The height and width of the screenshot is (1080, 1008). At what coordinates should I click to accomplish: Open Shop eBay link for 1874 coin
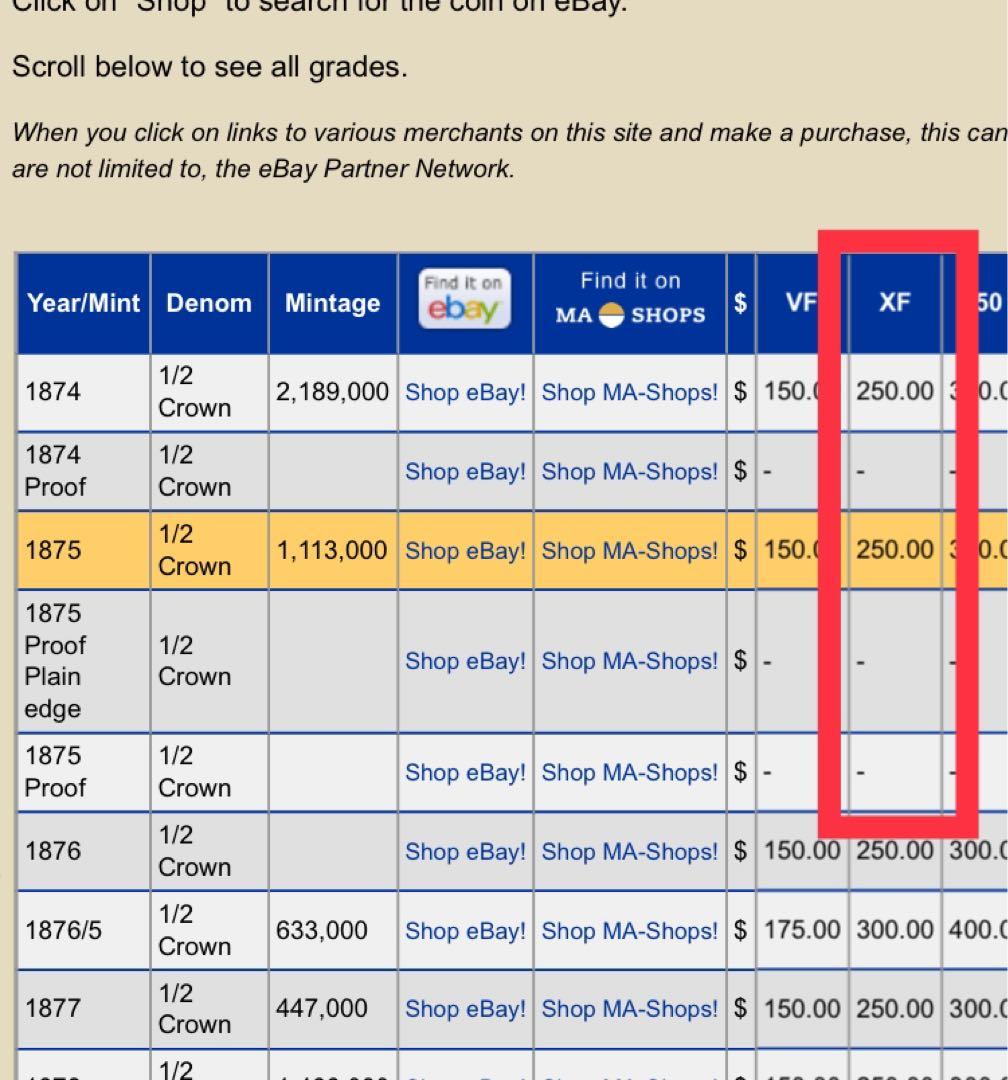465,392
